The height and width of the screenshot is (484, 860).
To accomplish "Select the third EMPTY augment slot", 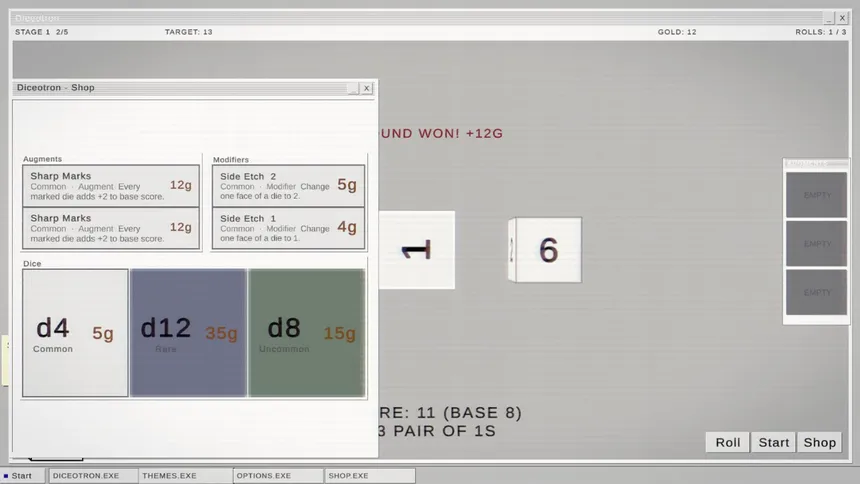I will click(817, 292).
